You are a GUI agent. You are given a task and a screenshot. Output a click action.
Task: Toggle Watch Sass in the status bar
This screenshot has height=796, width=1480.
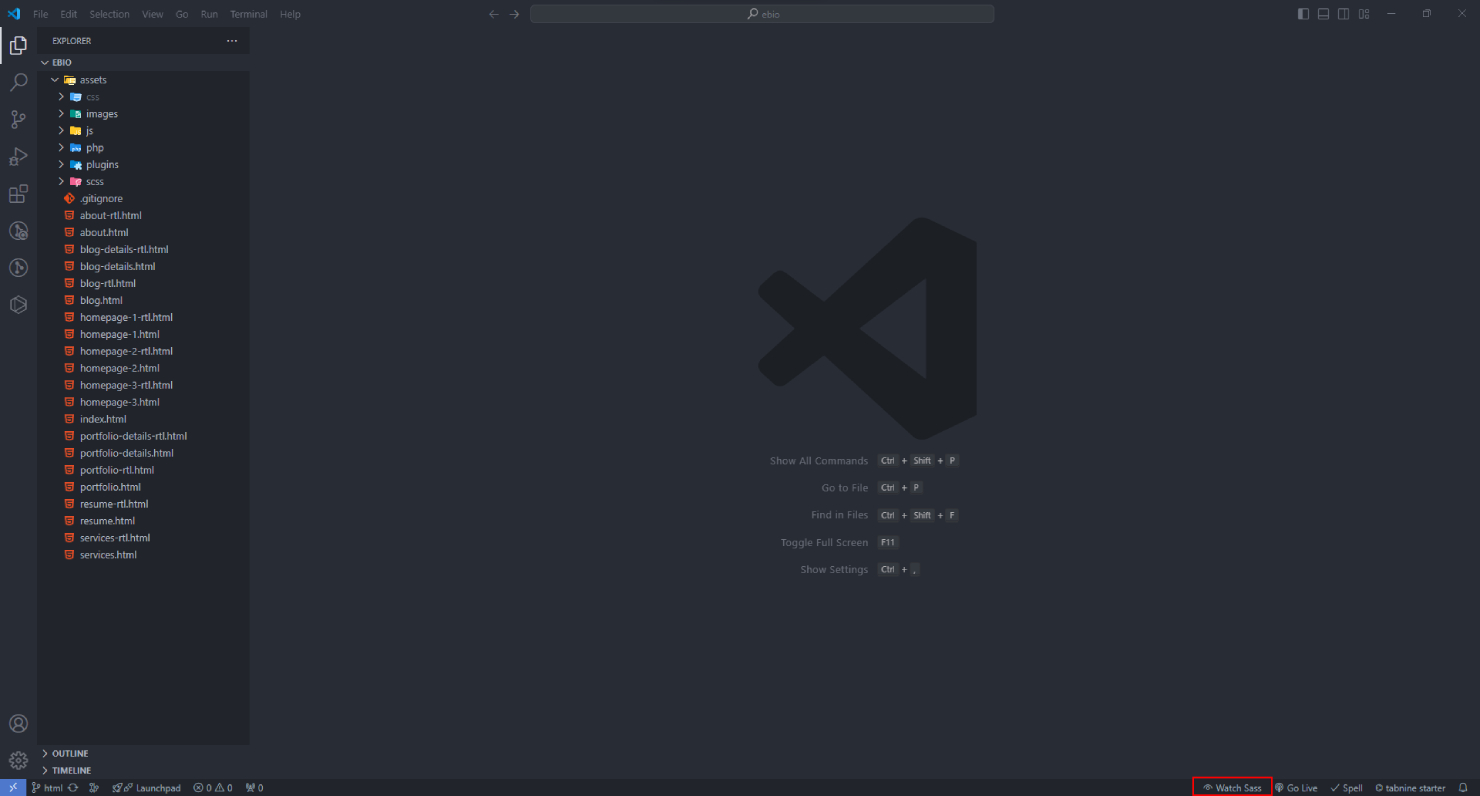click(x=1232, y=788)
